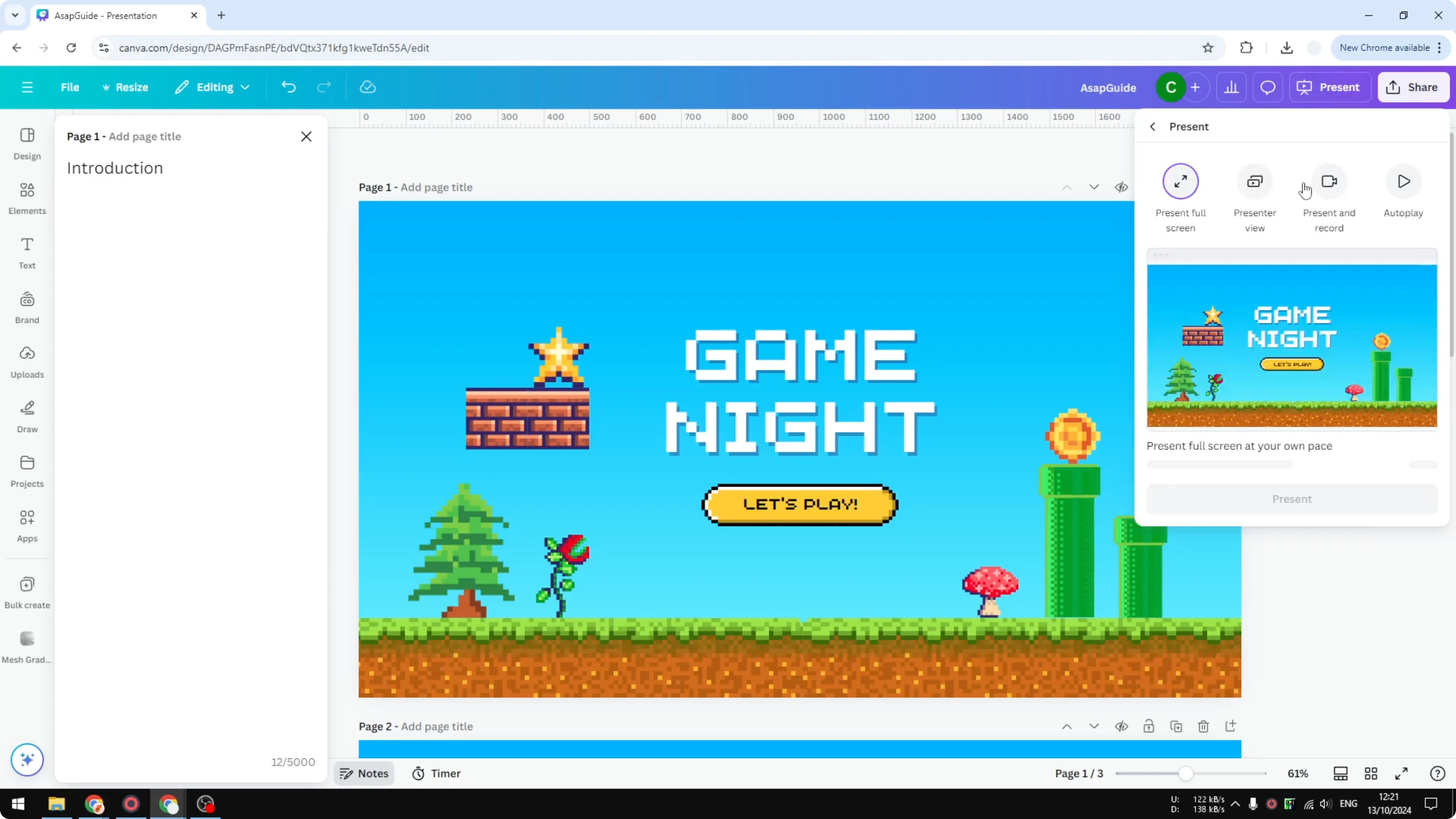Add a new page after Page 2

[x=1230, y=726]
